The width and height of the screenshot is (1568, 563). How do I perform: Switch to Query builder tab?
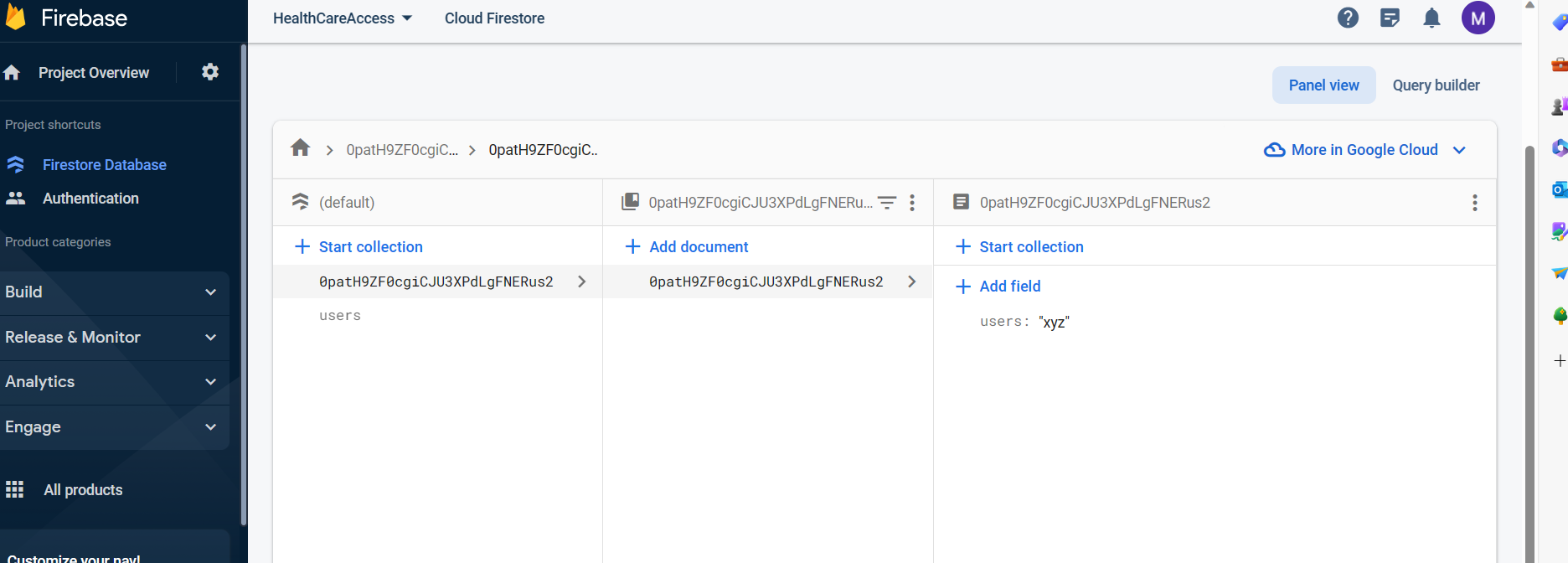pyautogui.click(x=1436, y=85)
